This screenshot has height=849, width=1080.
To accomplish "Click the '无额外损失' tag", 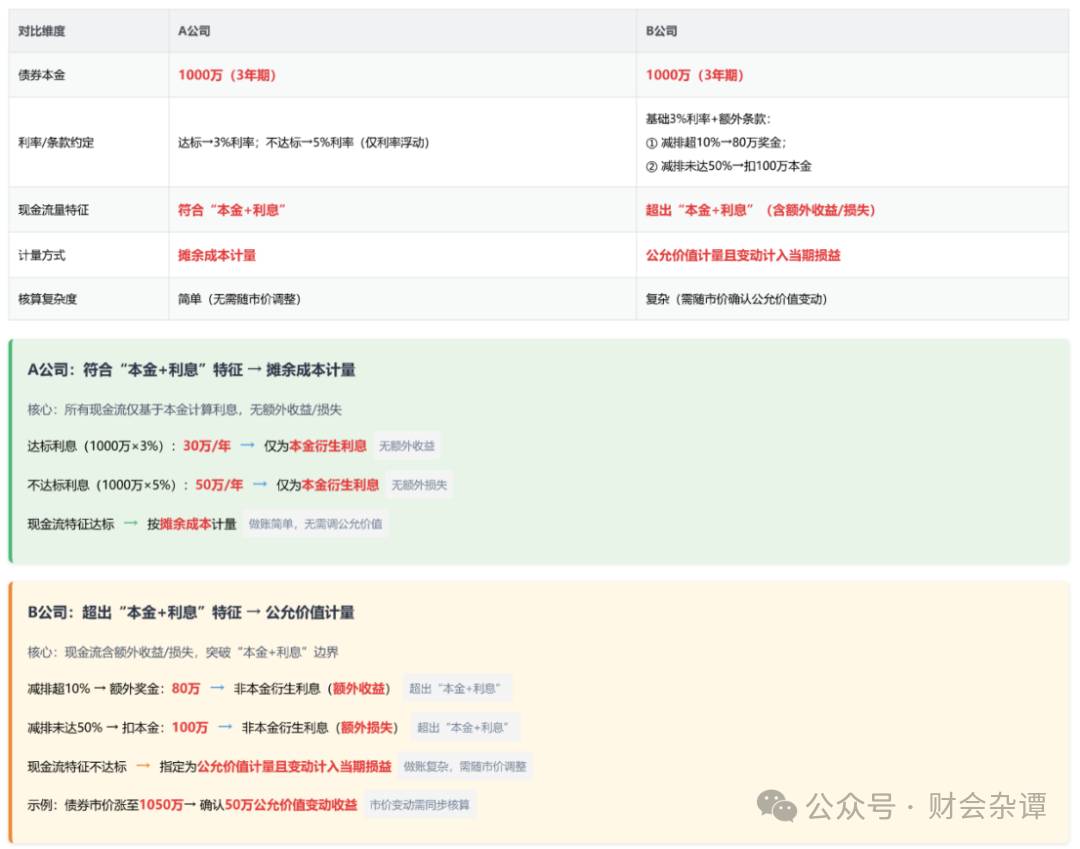I will click(419, 485).
